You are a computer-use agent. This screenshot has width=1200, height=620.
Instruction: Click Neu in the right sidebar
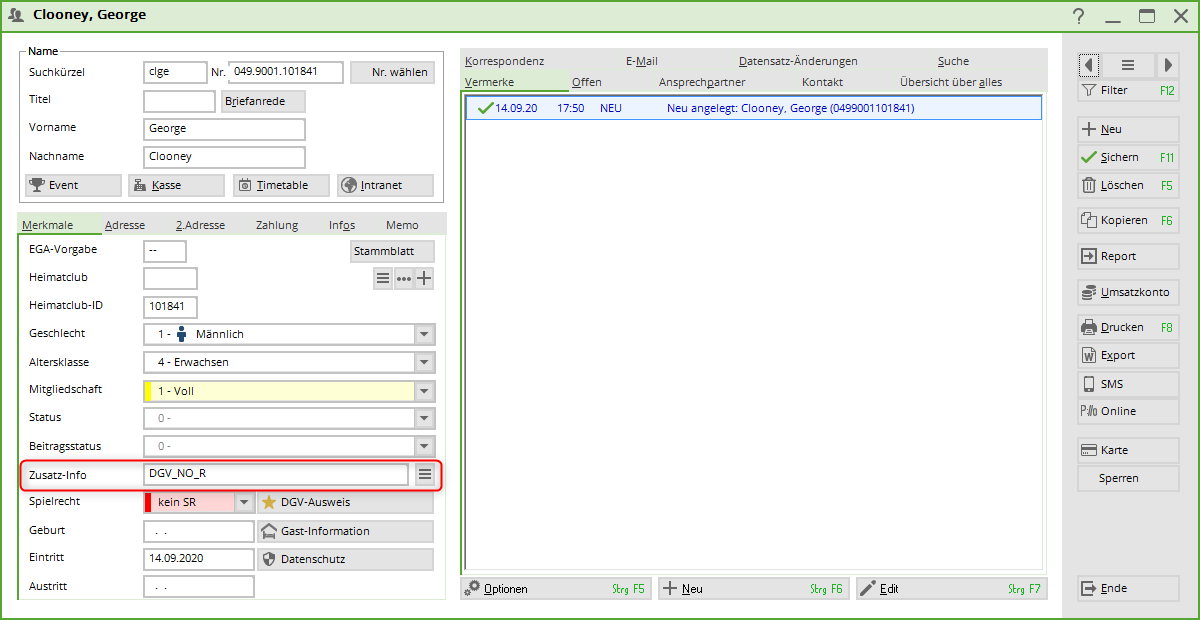(x=1127, y=129)
